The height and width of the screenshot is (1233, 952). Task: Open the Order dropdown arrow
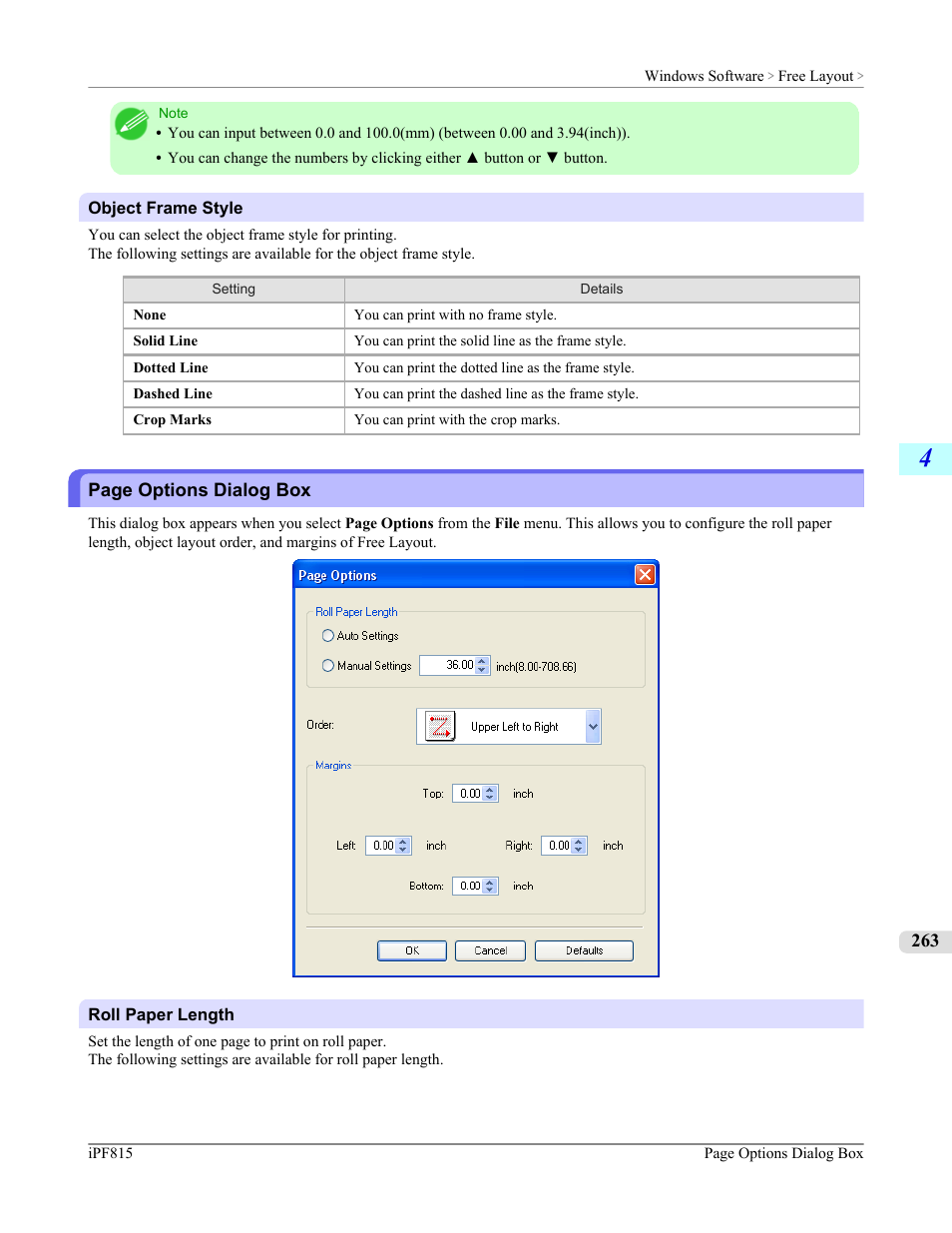[x=593, y=727]
